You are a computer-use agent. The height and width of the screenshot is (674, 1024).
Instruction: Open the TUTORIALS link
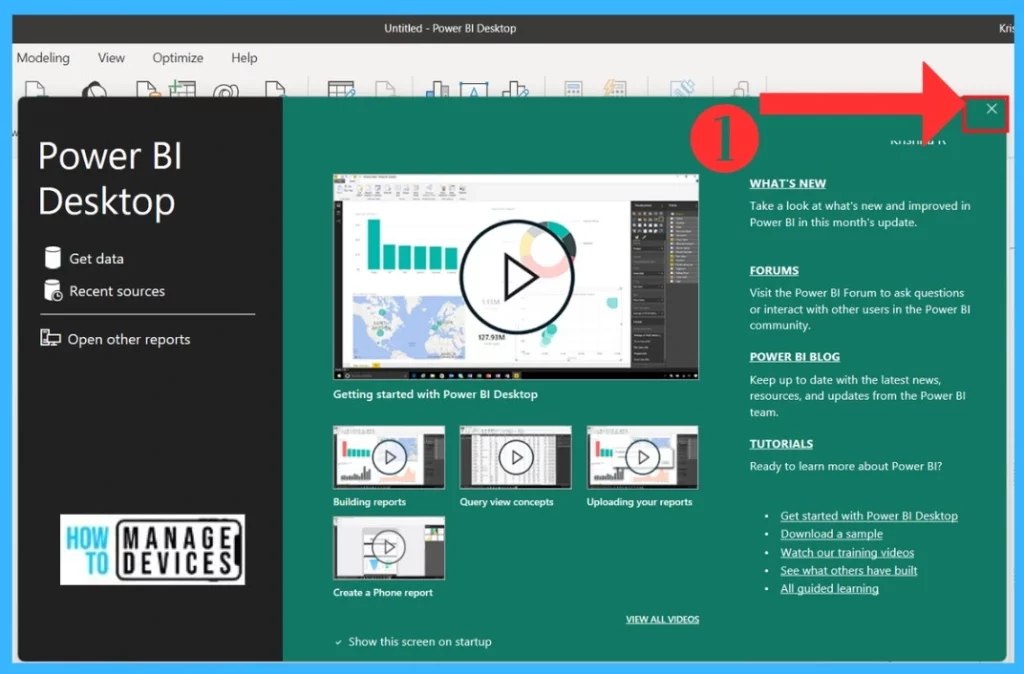click(x=781, y=443)
